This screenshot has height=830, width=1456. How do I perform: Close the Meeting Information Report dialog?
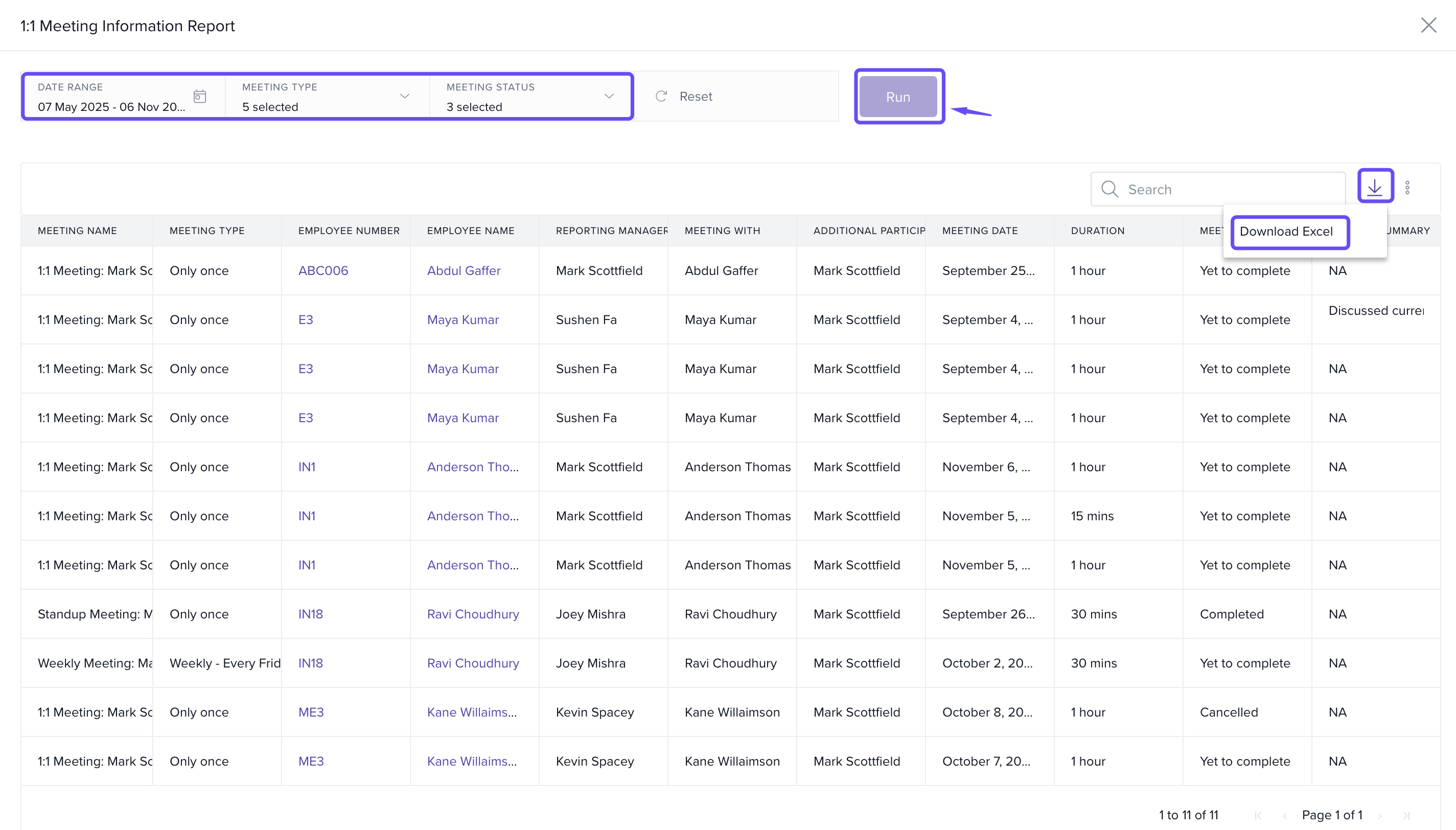[x=1428, y=25]
